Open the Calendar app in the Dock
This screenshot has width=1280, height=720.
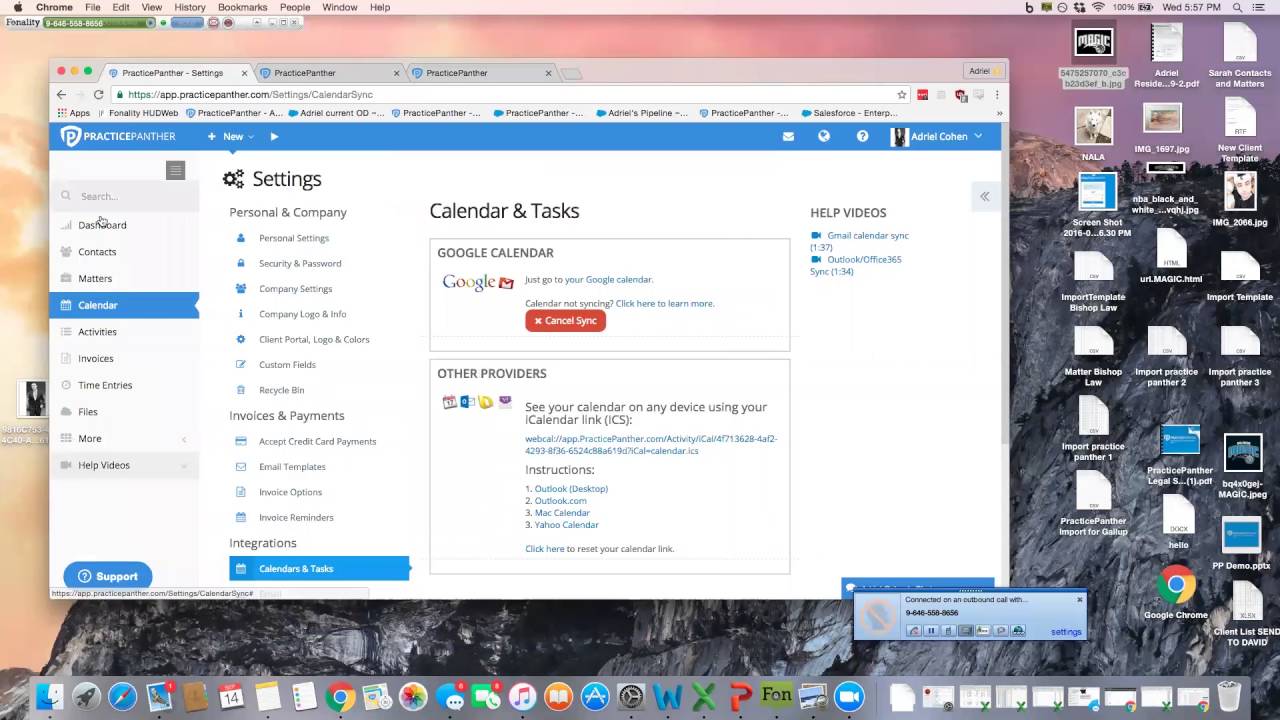coord(231,696)
